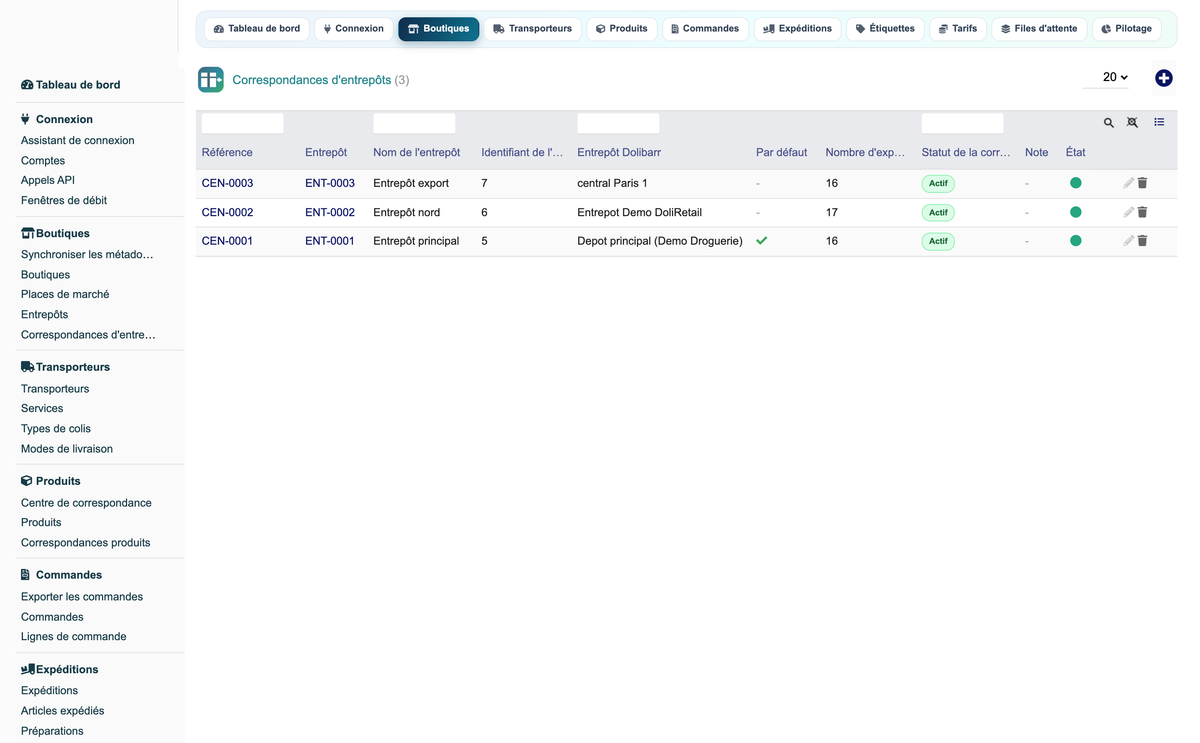Image resolution: width=1200 pixels, height=743 pixels.
Task: Edit the CEN-0003 row with pencil icon
Action: click(x=1128, y=183)
